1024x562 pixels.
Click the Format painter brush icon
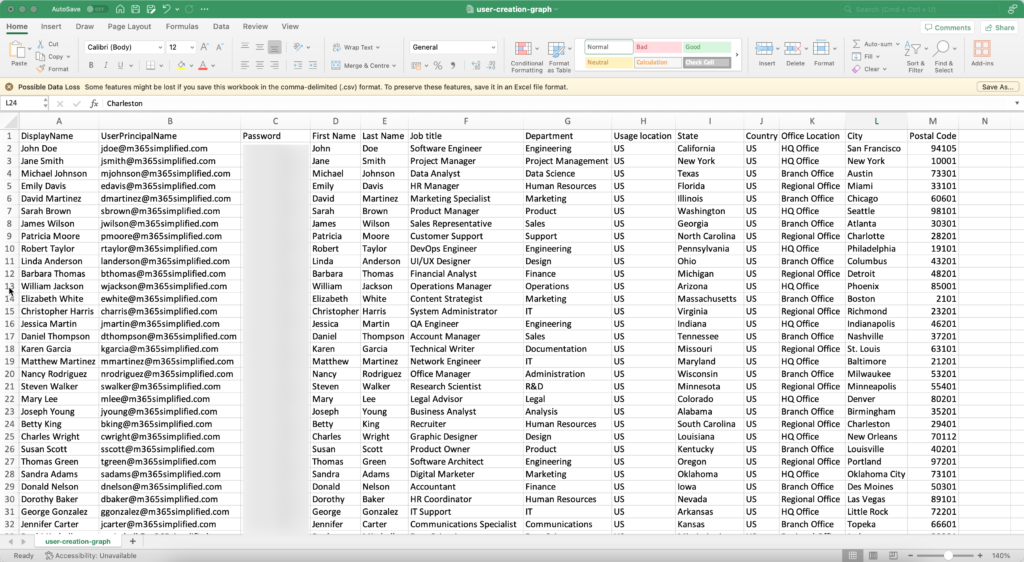(40, 69)
